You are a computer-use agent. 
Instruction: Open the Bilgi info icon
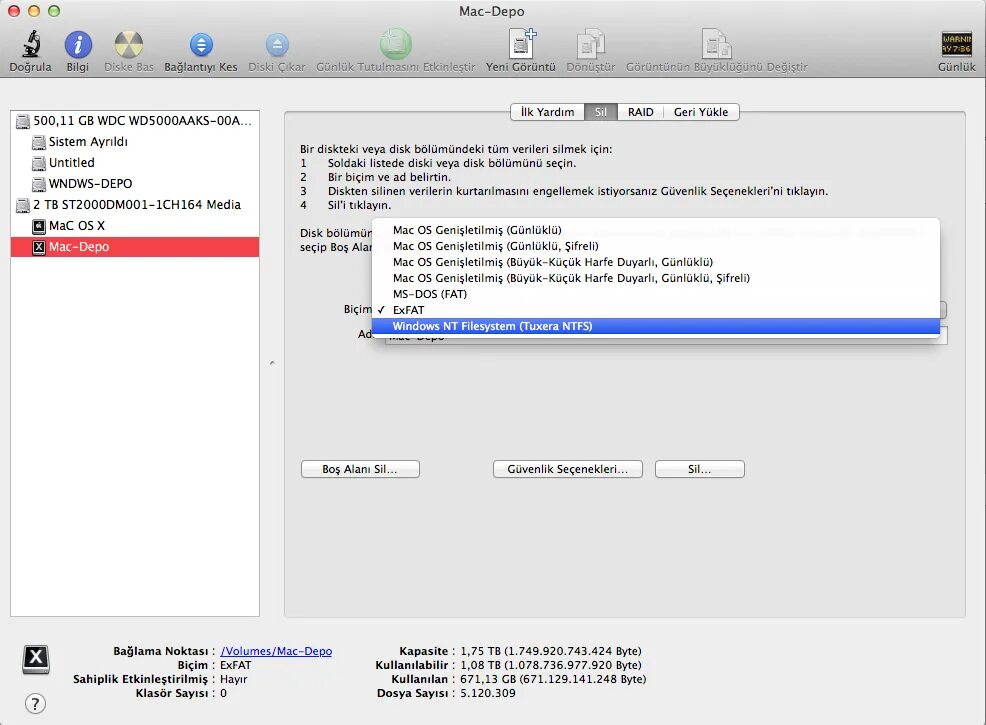[78, 45]
